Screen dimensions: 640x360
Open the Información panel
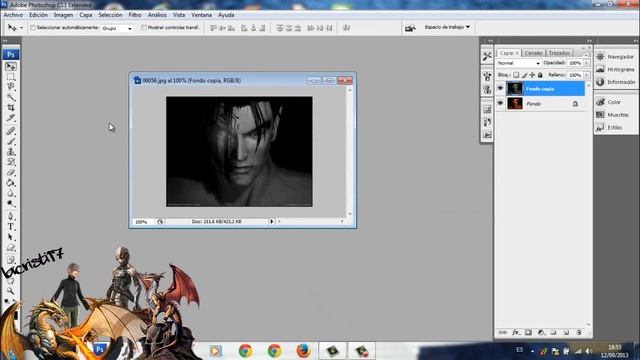[x=616, y=82]
